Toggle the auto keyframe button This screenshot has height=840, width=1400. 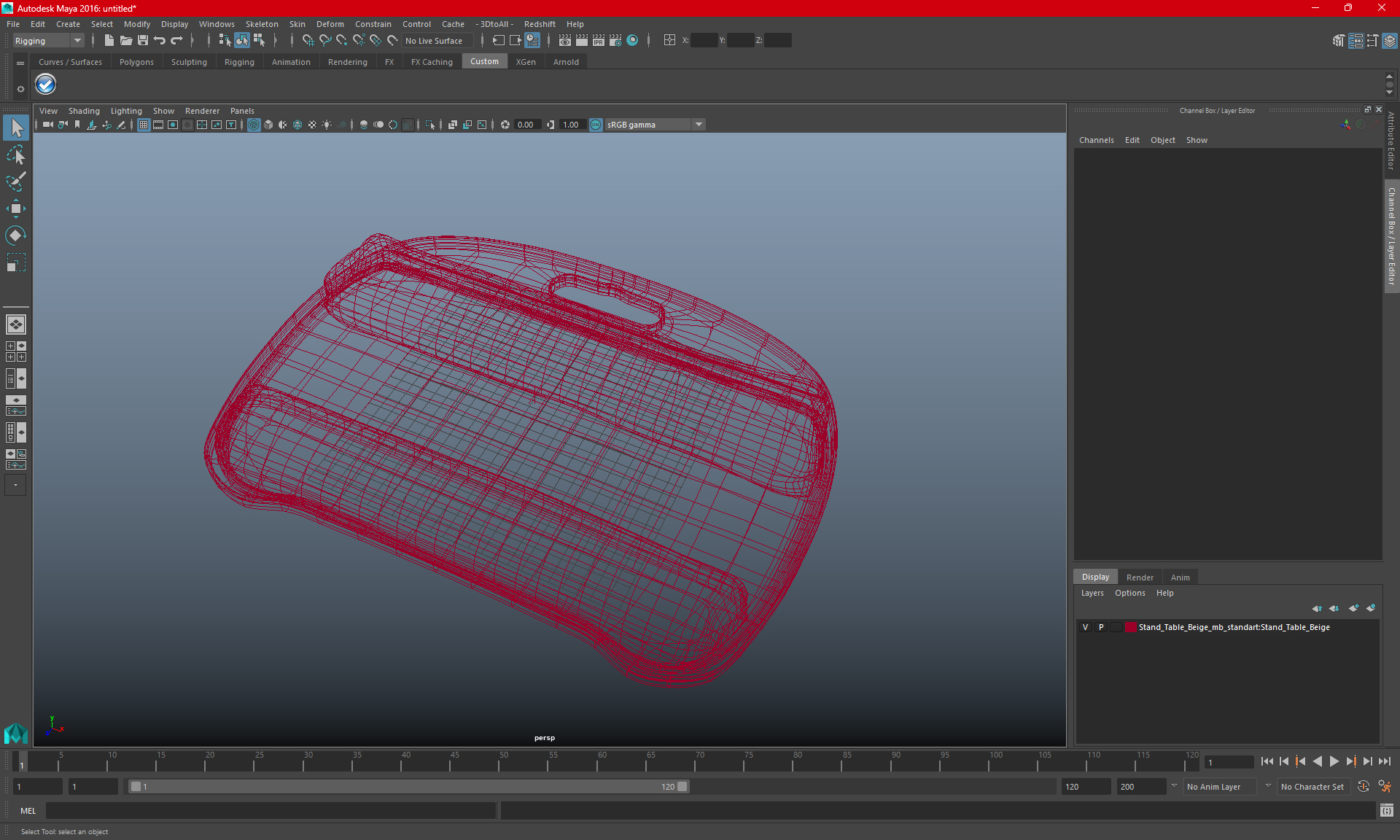(1364, 787)
